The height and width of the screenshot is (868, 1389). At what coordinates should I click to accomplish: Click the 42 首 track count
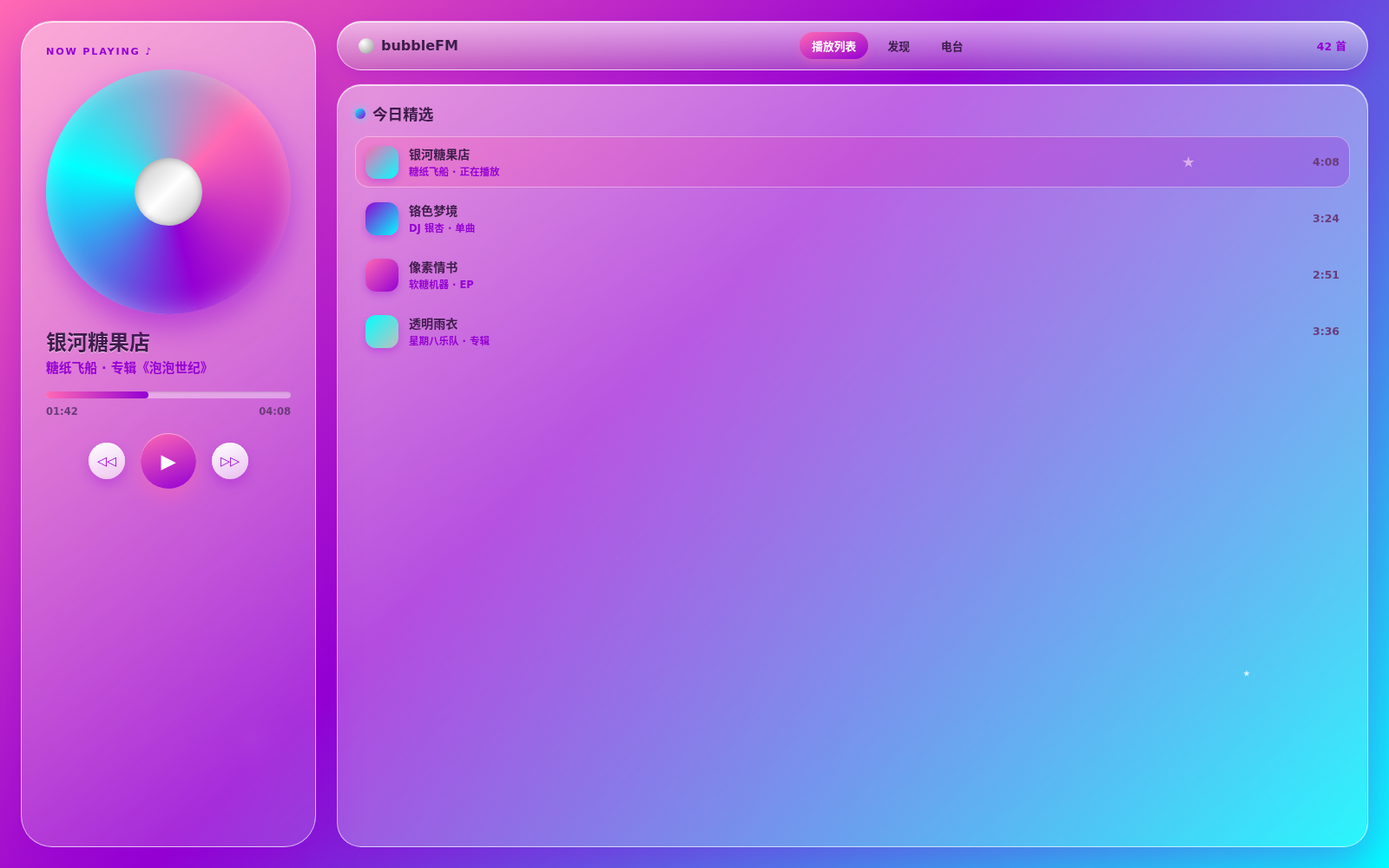pos(1331,46)
